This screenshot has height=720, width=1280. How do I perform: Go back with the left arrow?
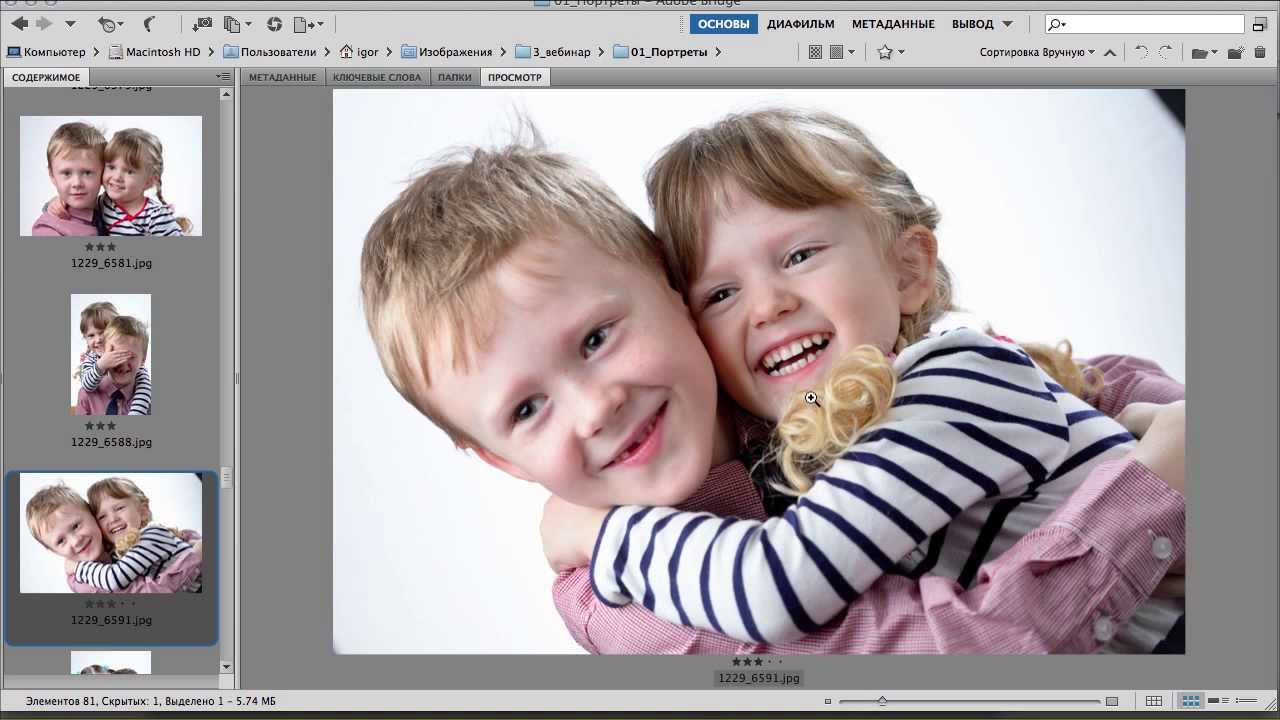point(20,24)
